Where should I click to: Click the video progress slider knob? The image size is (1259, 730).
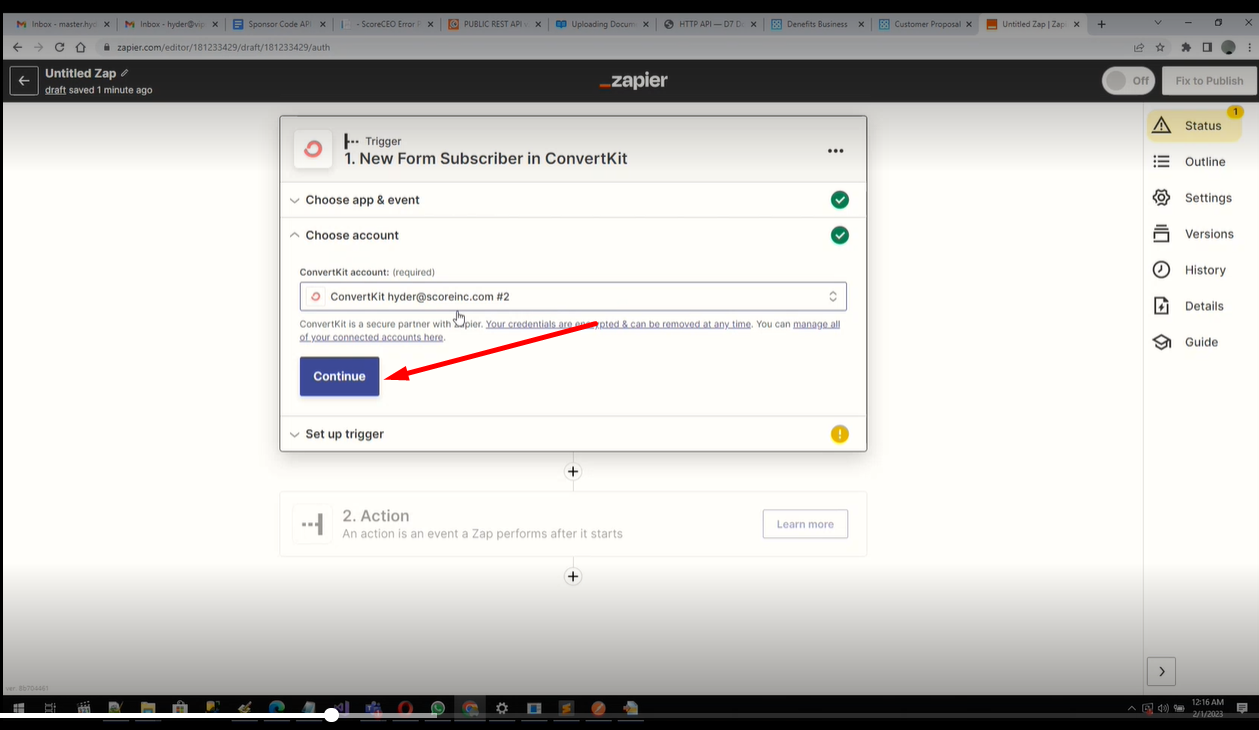331,715
